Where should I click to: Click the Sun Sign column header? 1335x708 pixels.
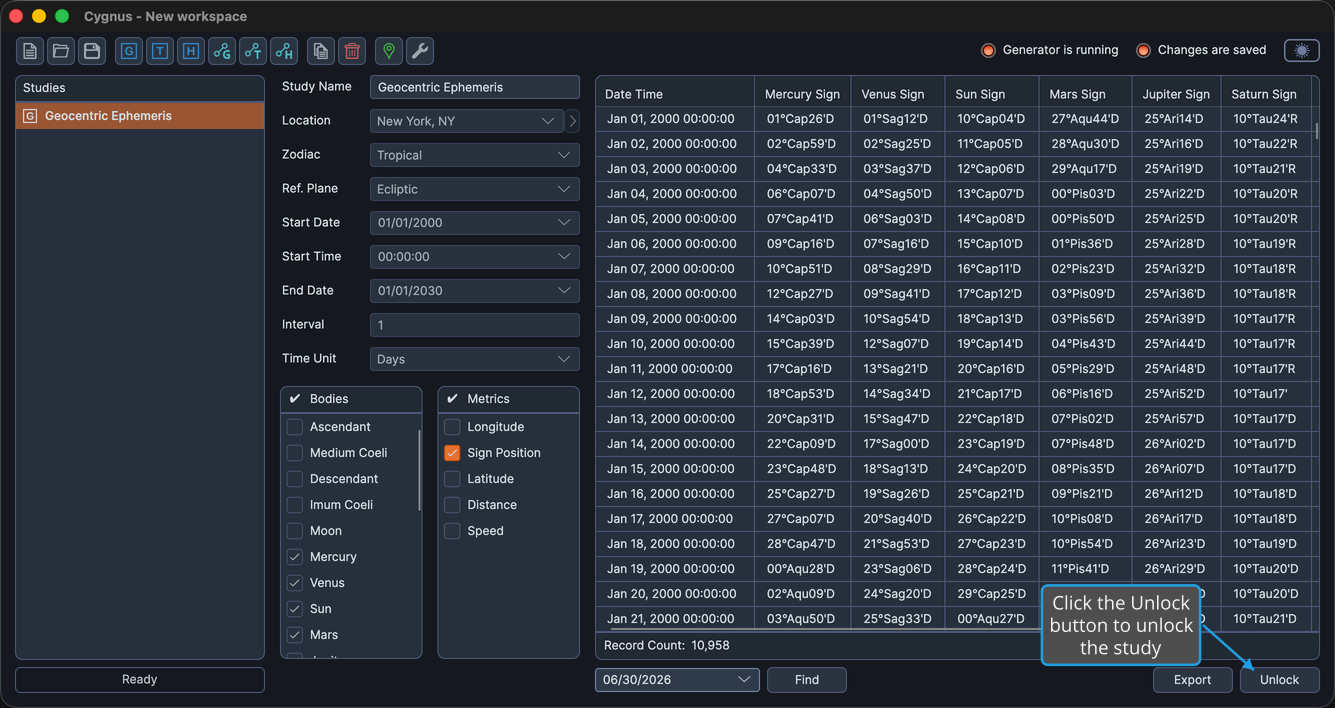(x=991, y=94)
